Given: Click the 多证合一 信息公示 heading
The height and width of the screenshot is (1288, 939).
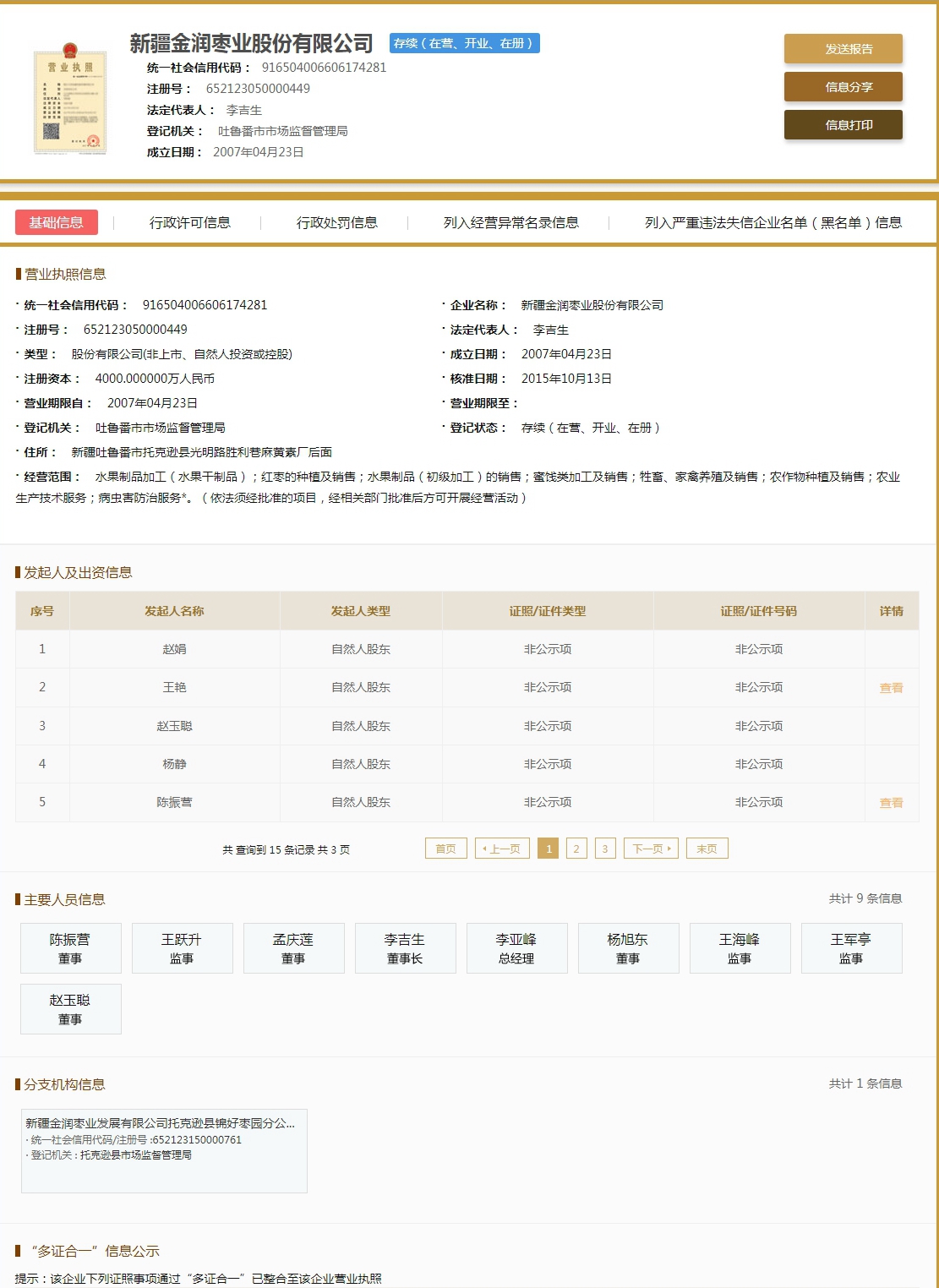Looking at the screenshot, I should (95, 1251).
